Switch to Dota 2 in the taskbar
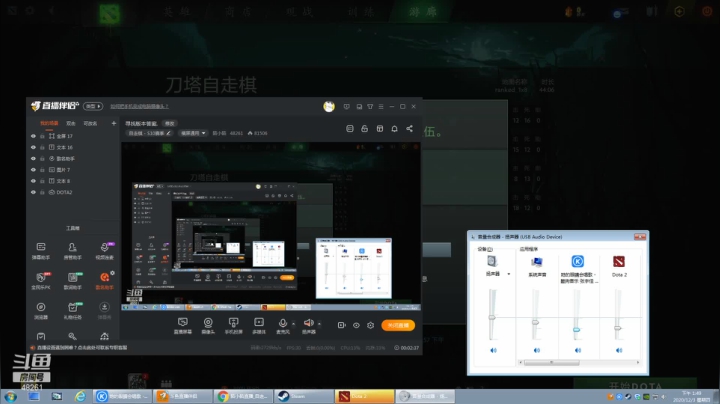 click(x=365, y=396)
